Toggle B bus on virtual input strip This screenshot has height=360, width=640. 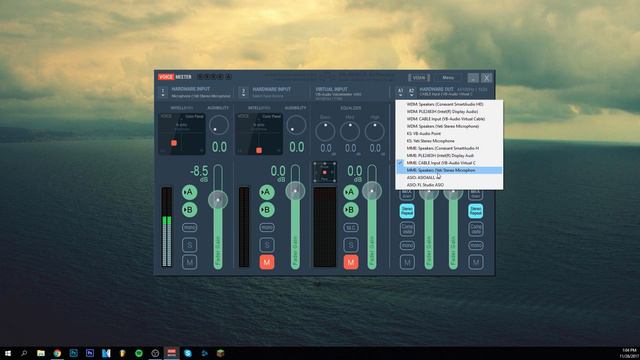(x=351, y=210)
